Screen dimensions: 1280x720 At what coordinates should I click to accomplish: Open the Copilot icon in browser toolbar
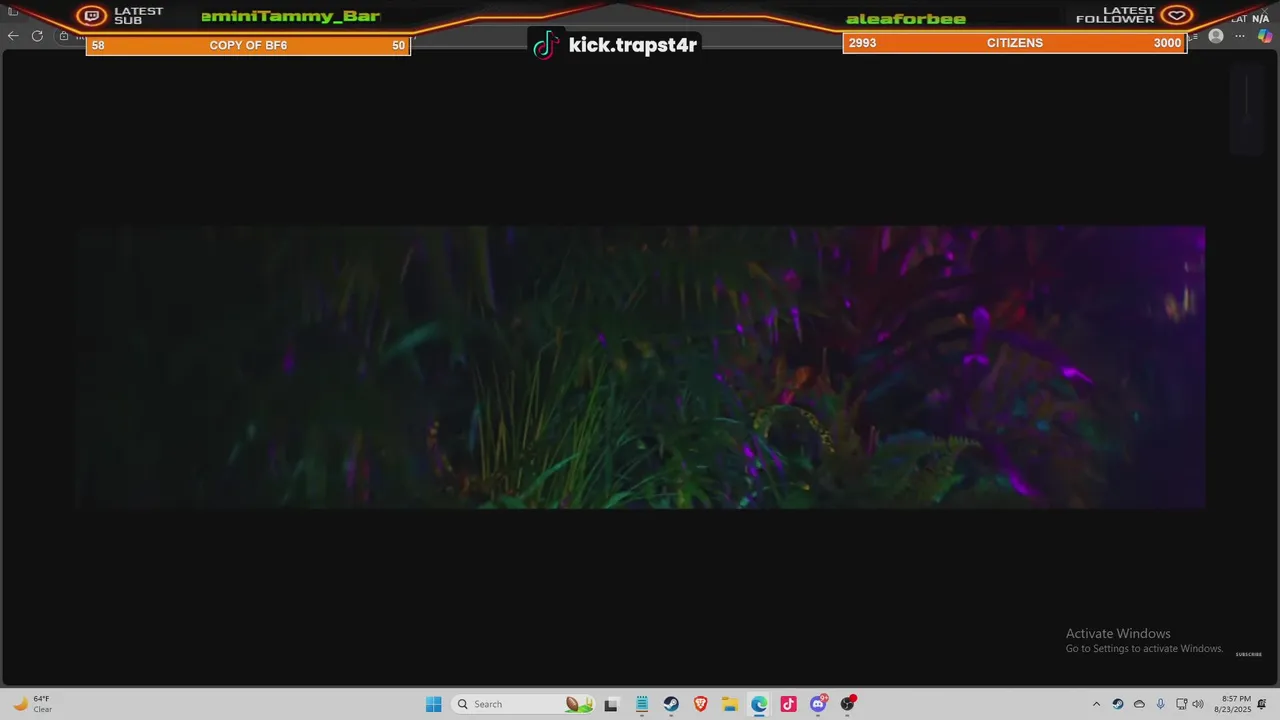tap(1265, 36)
